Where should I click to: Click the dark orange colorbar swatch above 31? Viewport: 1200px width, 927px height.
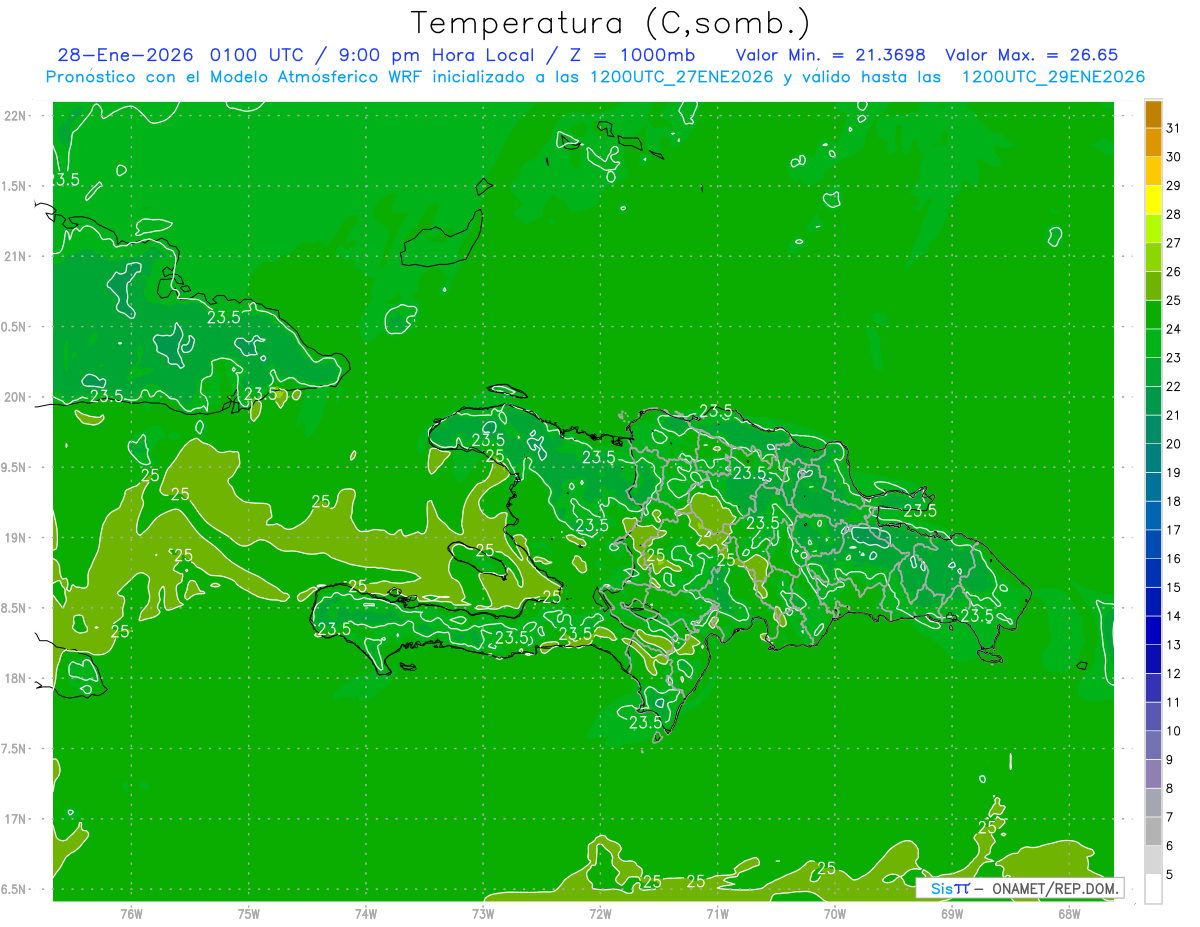coord(1153,114)
